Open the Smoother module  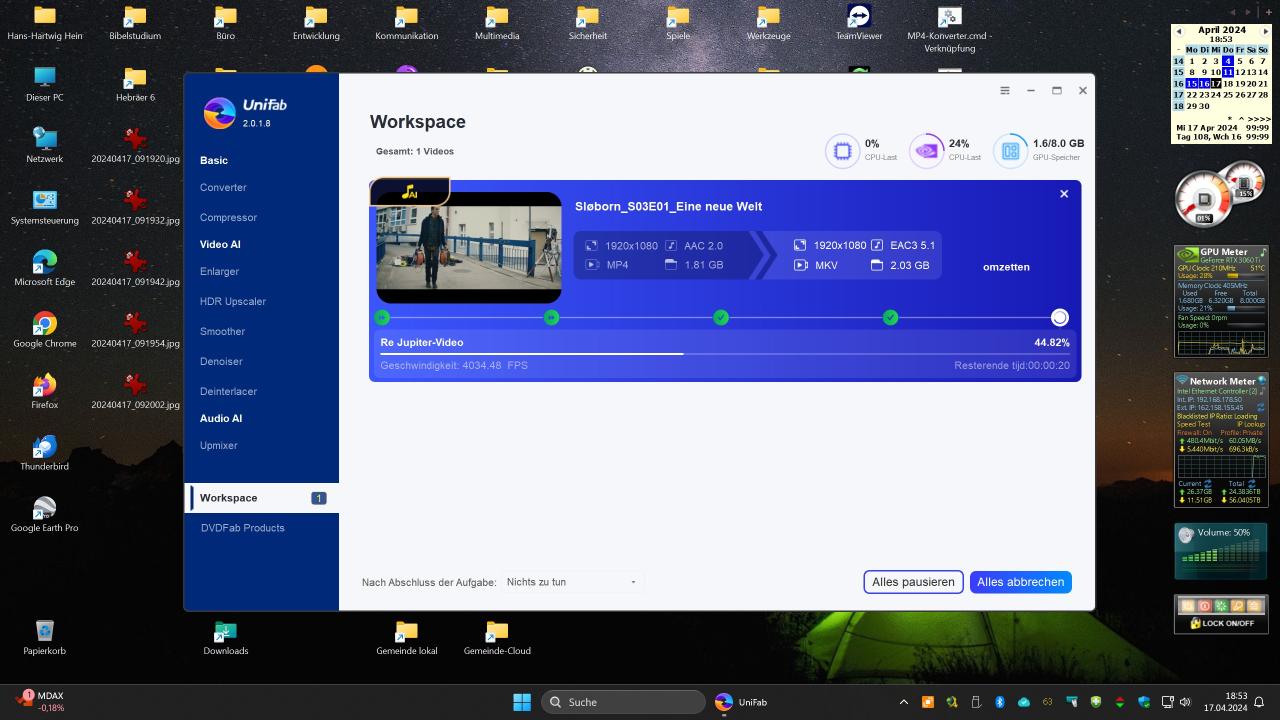[x=222, y=331]
